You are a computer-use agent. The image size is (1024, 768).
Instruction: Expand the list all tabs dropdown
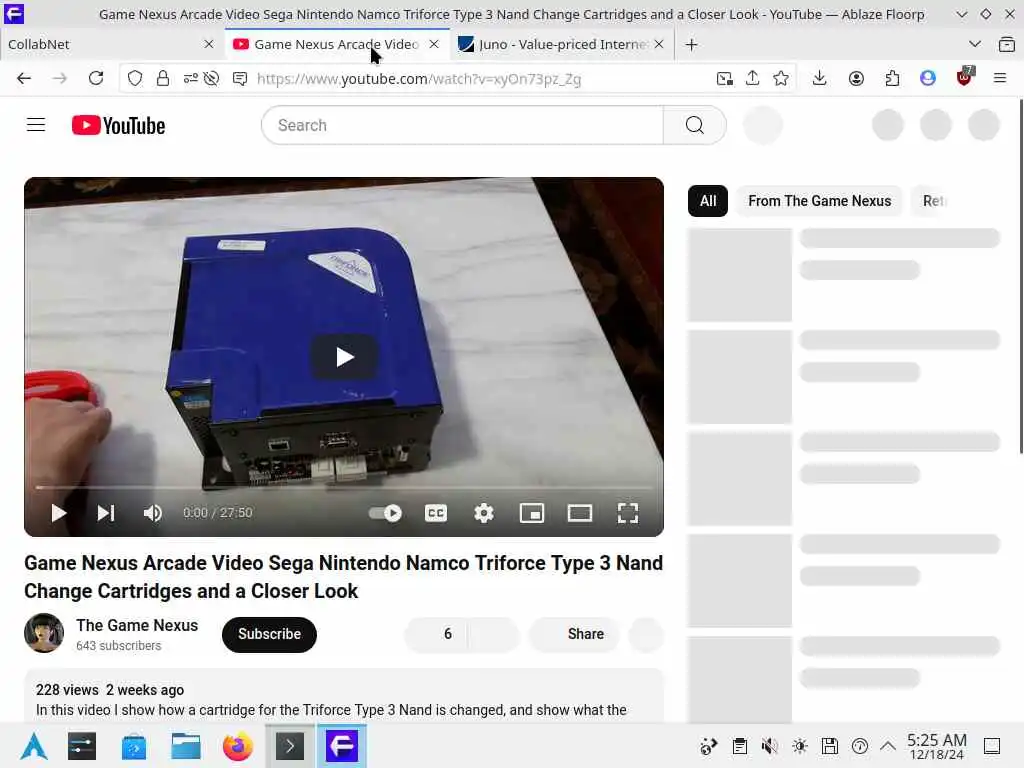975,44
